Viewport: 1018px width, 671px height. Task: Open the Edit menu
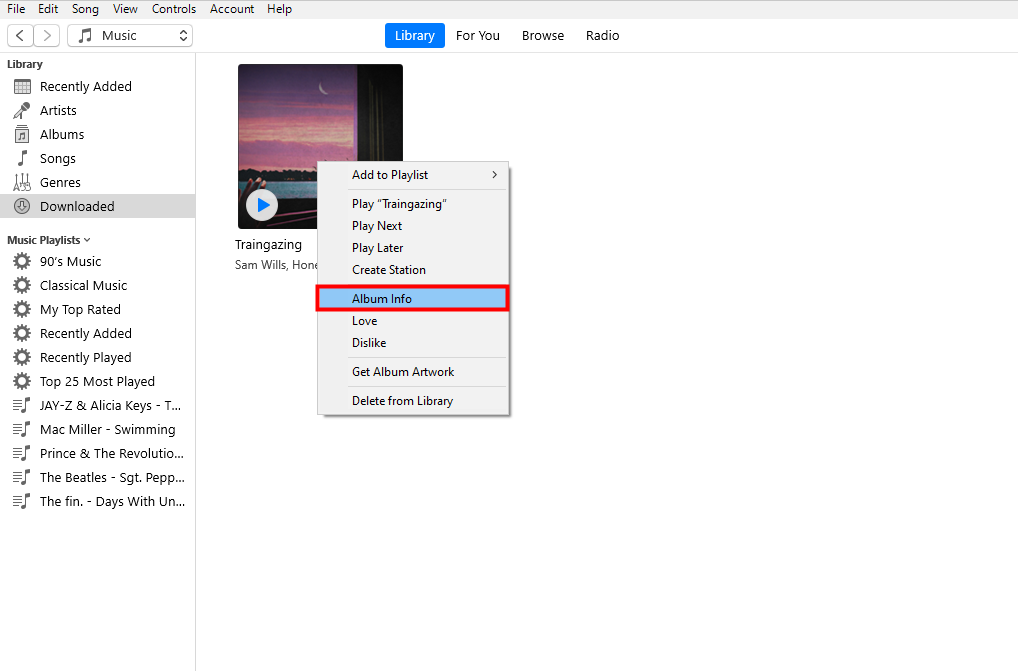tap(48, 9)
